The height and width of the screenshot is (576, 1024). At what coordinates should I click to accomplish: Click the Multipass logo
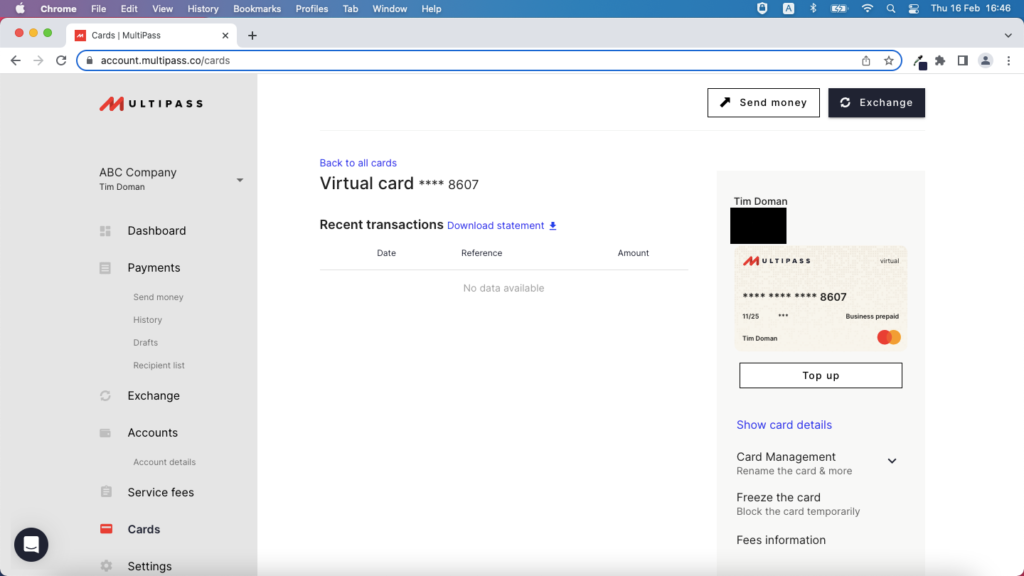click(150, 103)
